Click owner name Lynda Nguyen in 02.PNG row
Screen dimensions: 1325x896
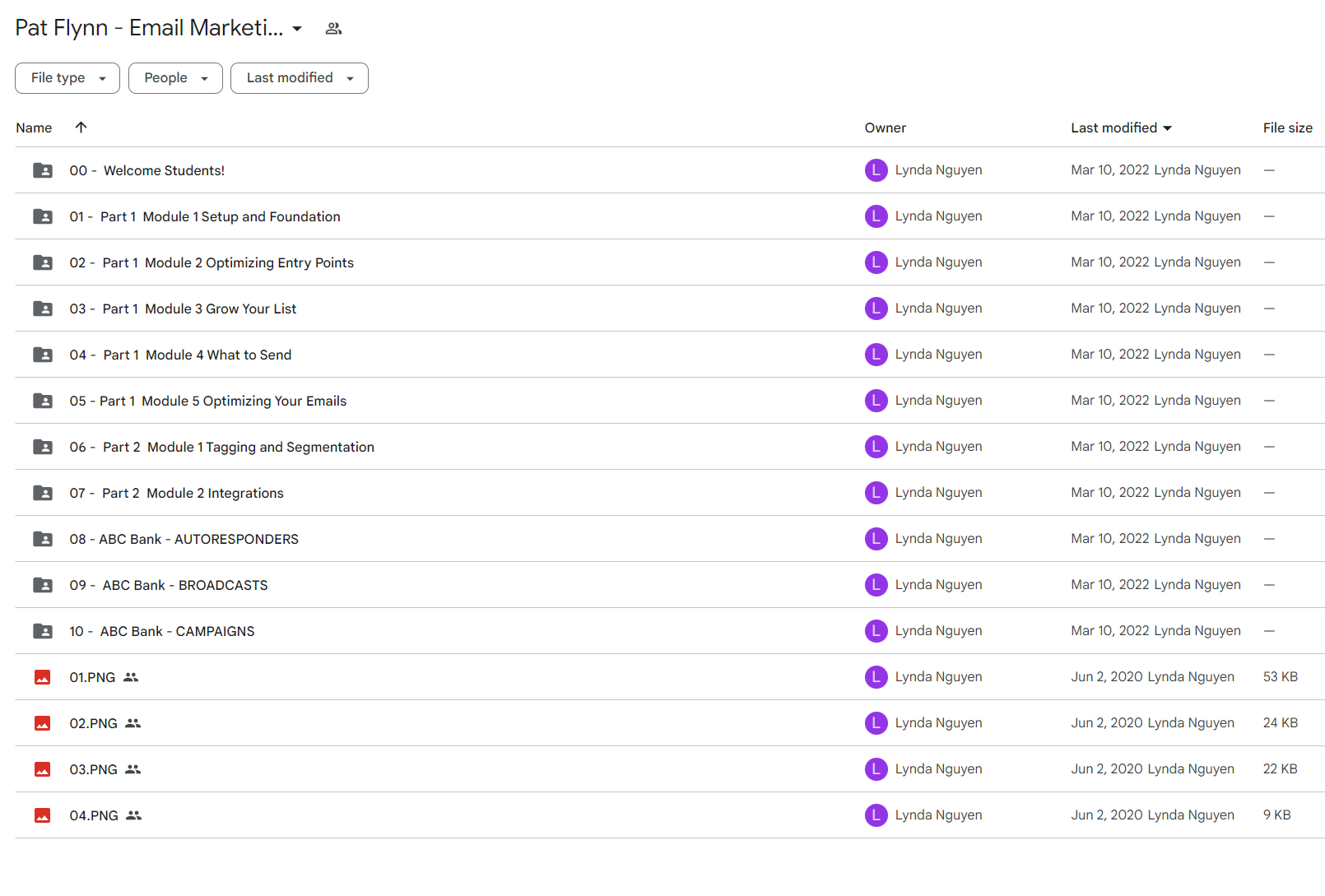(x=938, y=723)
